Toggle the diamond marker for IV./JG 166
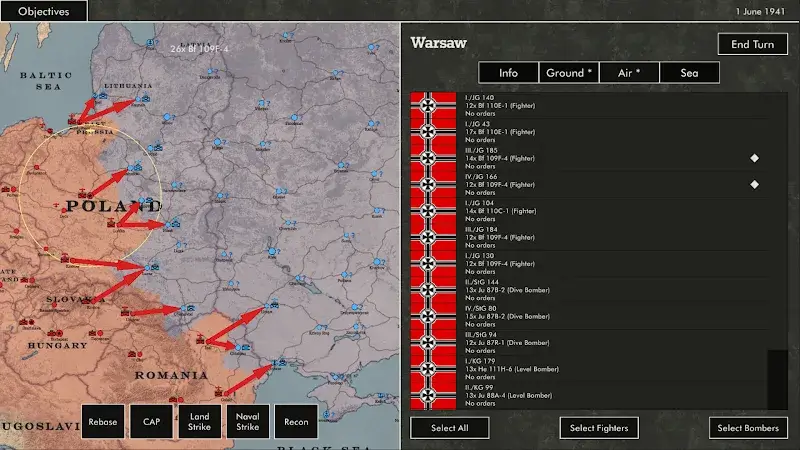Viewport: 800px width, 450px height. 754,184
